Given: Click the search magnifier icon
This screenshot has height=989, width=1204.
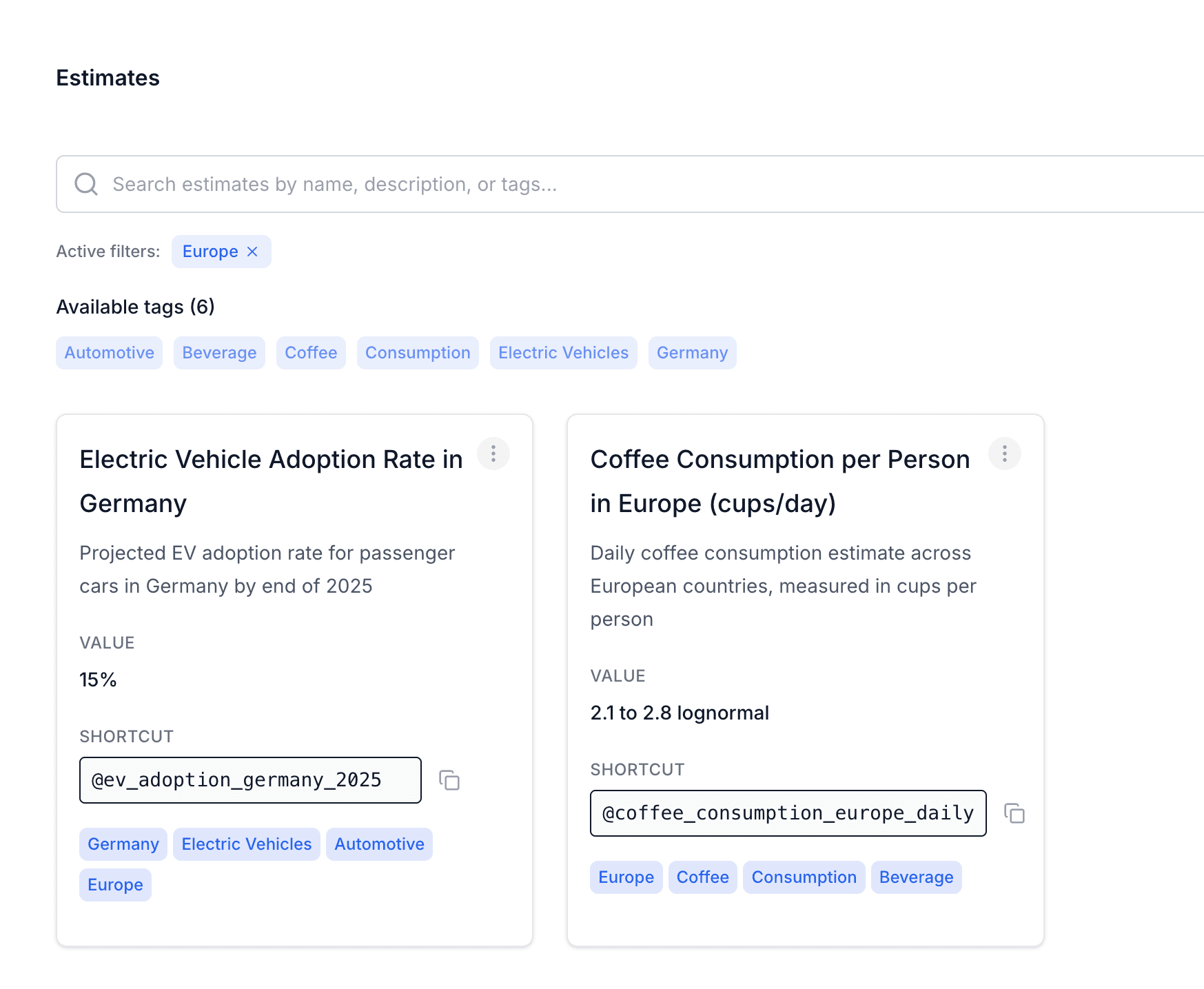Looking at the screenshot, I should pyautogui.click(x=86, y=184).
